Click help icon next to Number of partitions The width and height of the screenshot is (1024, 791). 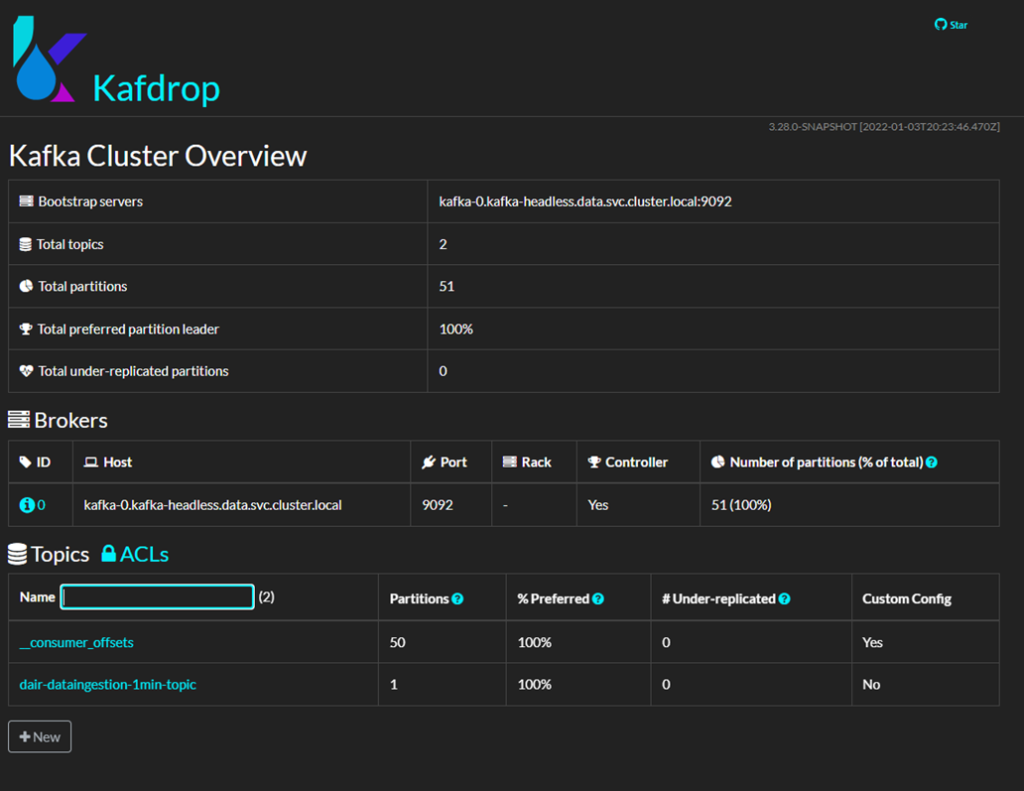tap(931, 463)
